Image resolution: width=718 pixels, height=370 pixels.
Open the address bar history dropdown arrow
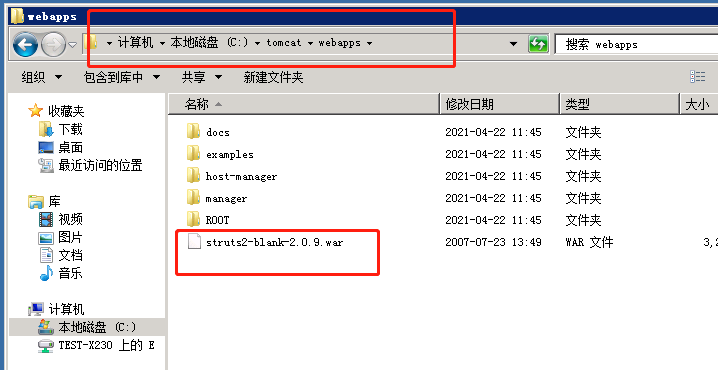[513, 44]
